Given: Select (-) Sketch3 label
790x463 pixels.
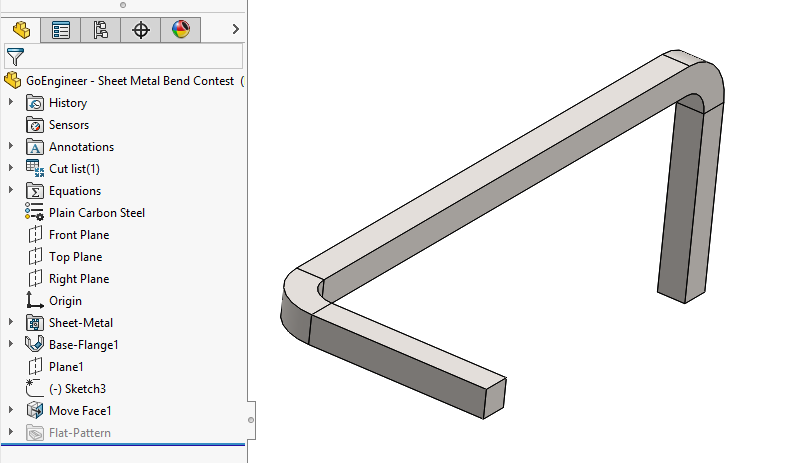Looking at the screenshot, I should tap(78, 389).
